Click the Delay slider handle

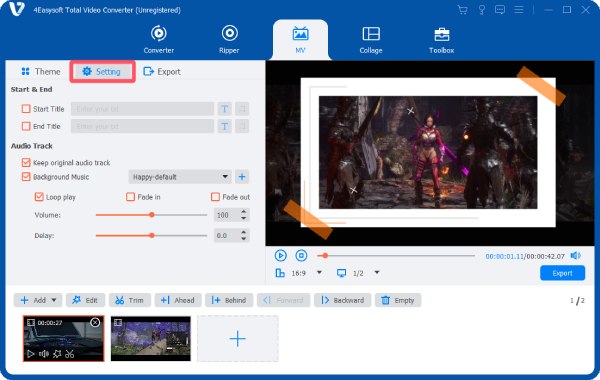(152, 235)
